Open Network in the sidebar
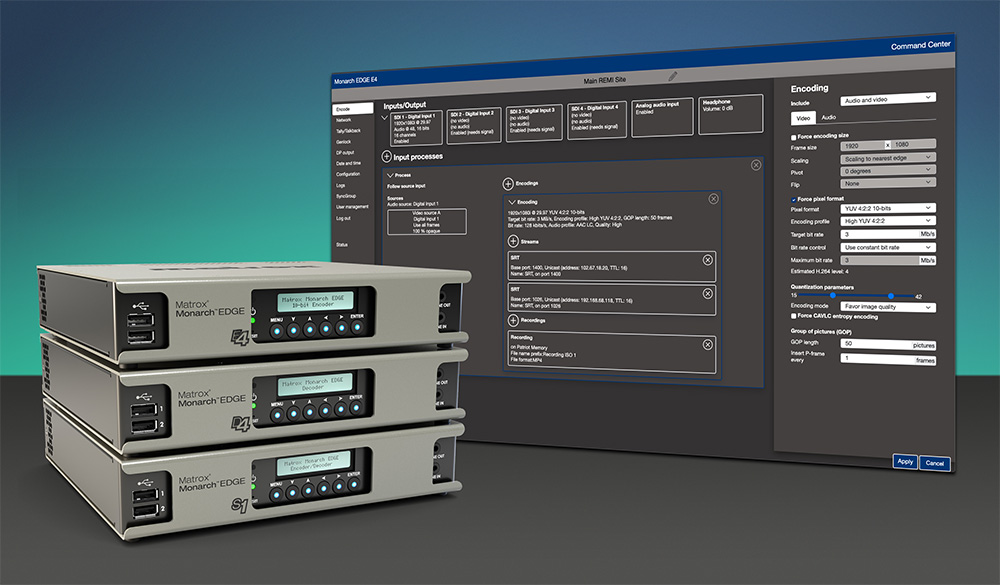This screenshot has width=1000, height=585. point(343,120)
